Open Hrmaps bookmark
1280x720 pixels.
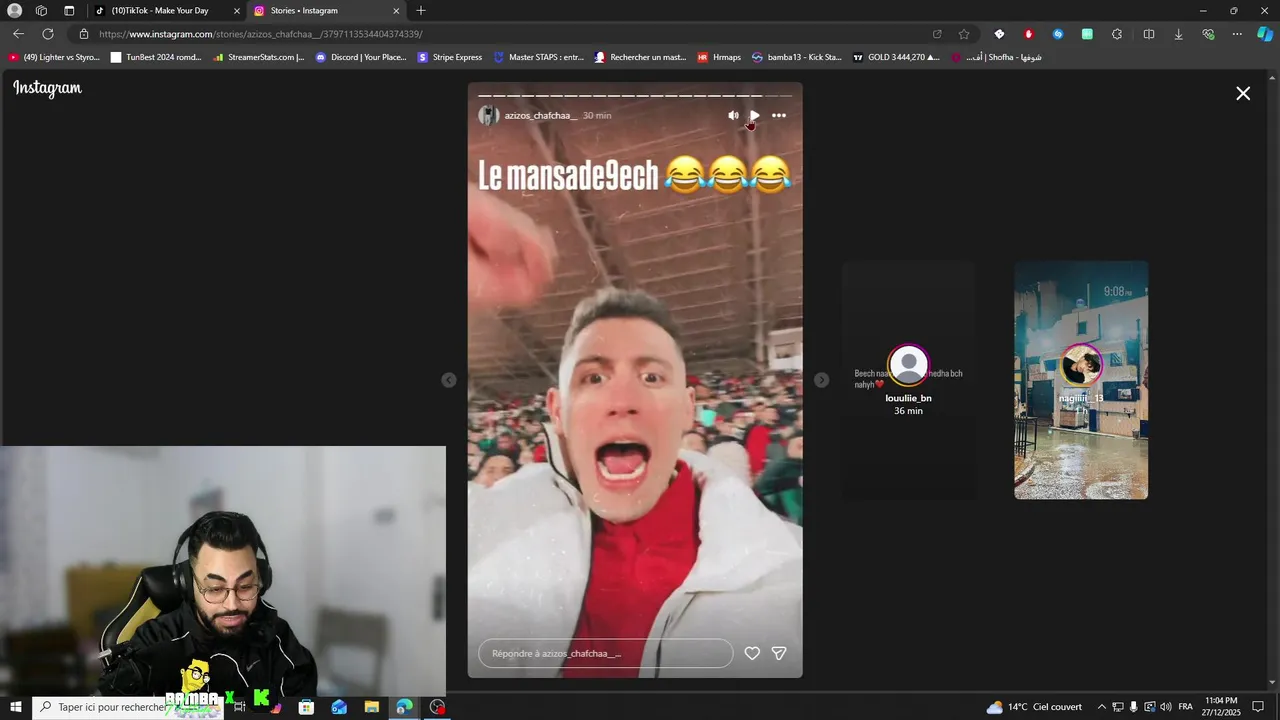pyautogui.click(x=719, y=57)
